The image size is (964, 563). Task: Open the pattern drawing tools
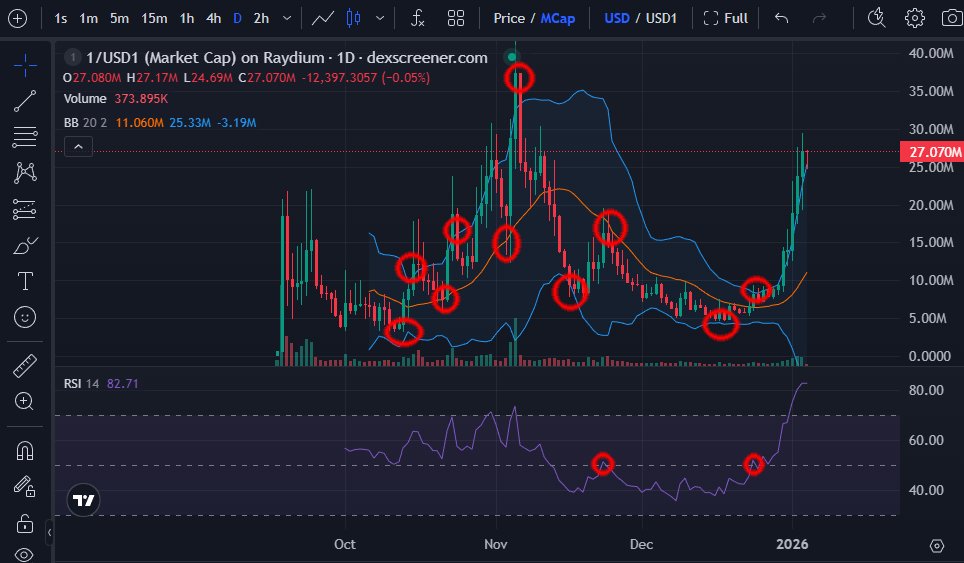coord(25,173)
